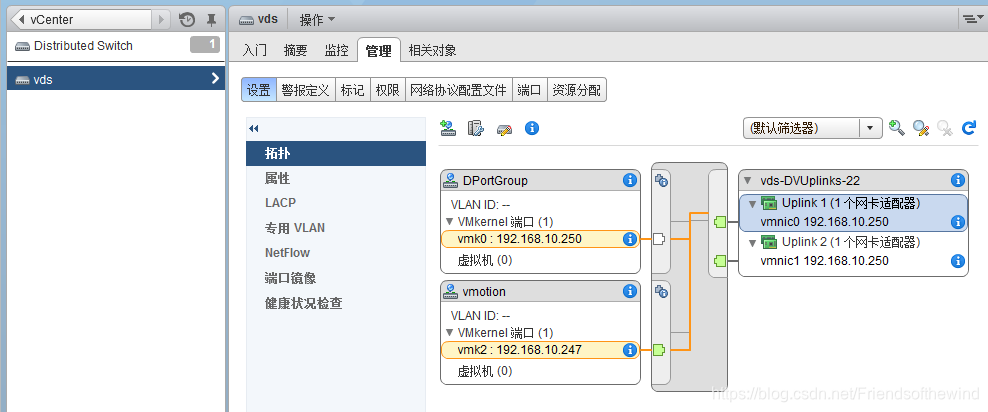The height and width of the screenshot is (412, 988).
Task: Select the 警报定义 sub-tab
Action: pyautogui.click(x=306, y=90)
